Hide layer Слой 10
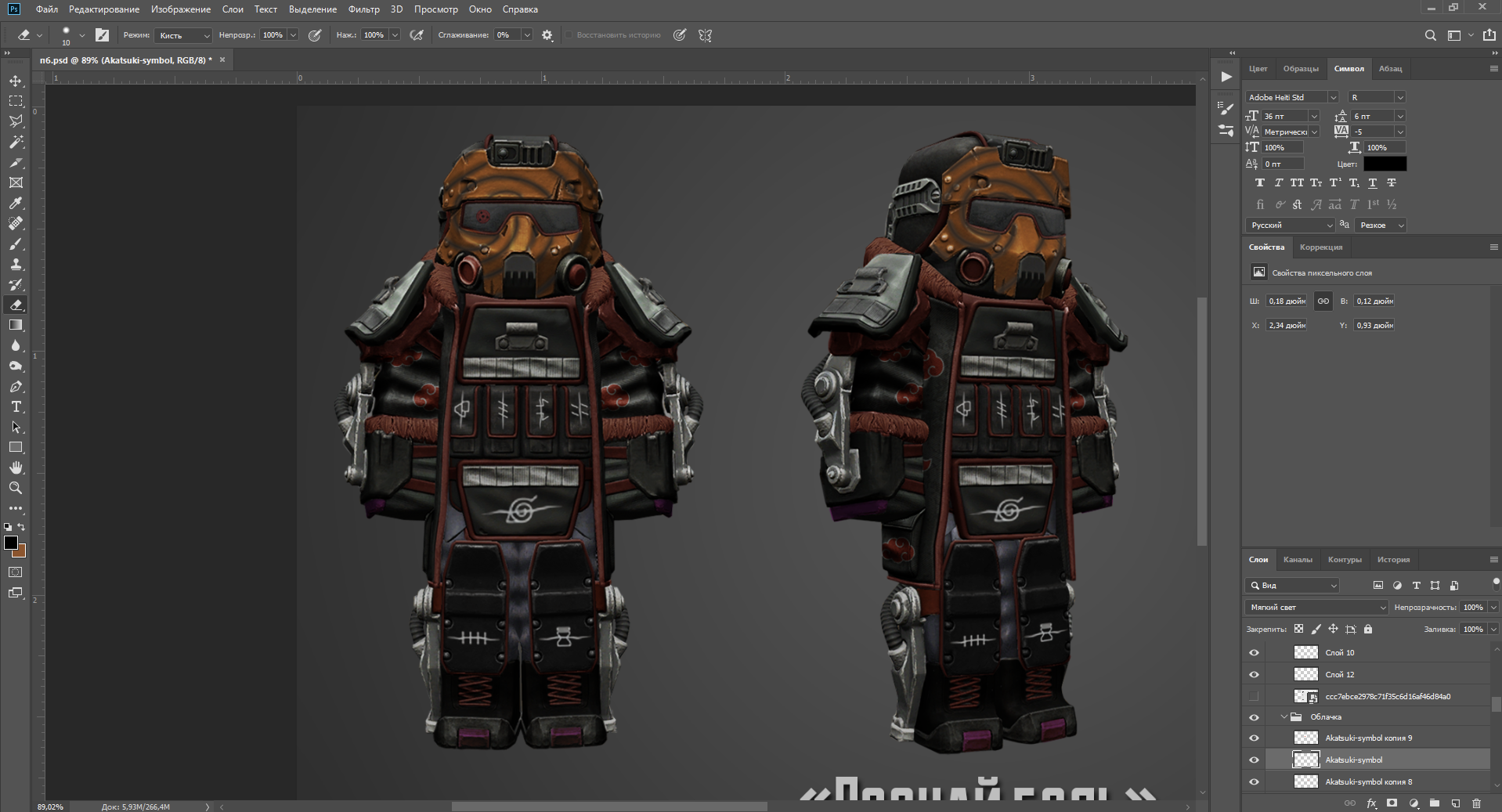Screen dimensions: 1502x812 [x=1254, y=652]
